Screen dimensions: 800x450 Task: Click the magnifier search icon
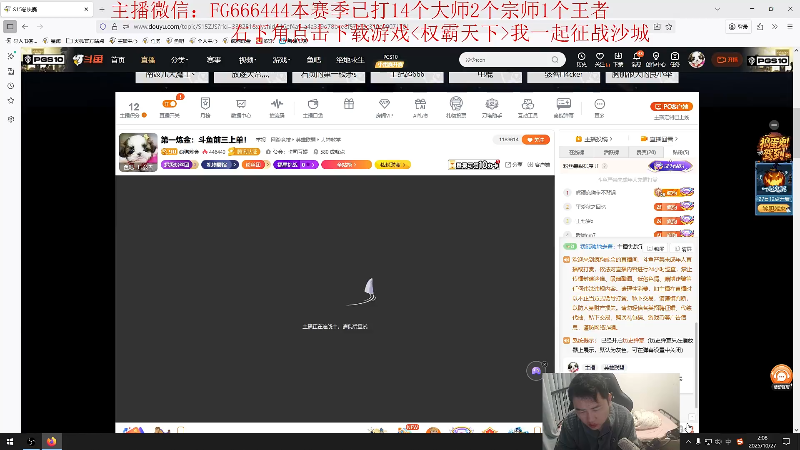point(555,60)
